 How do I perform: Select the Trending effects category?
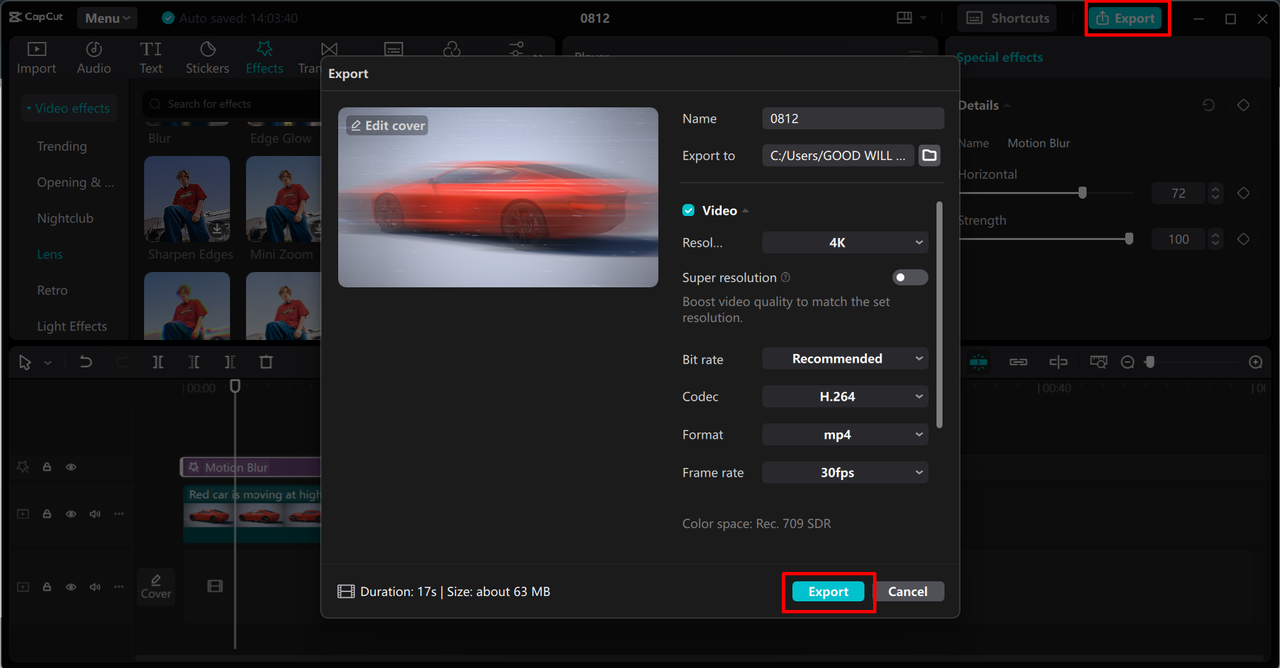click(x=62, y=146)
